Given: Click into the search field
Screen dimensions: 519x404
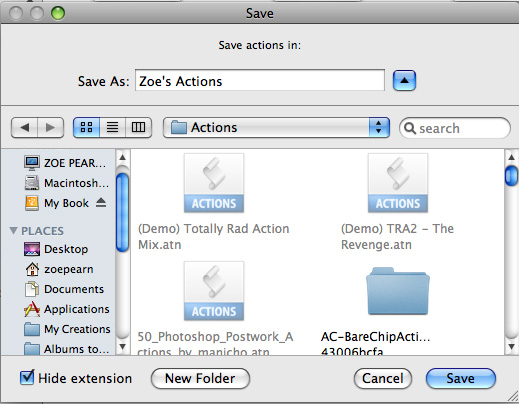Looking at the screenshot, I should (455, 128).
